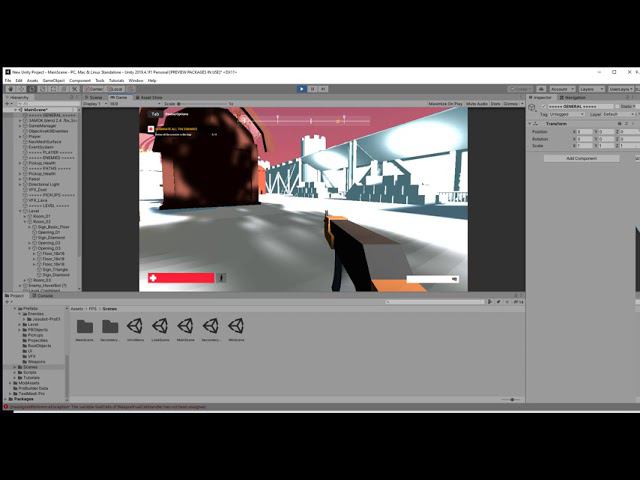Open the Gizmos dropdown arrow

tap(522, 104)
